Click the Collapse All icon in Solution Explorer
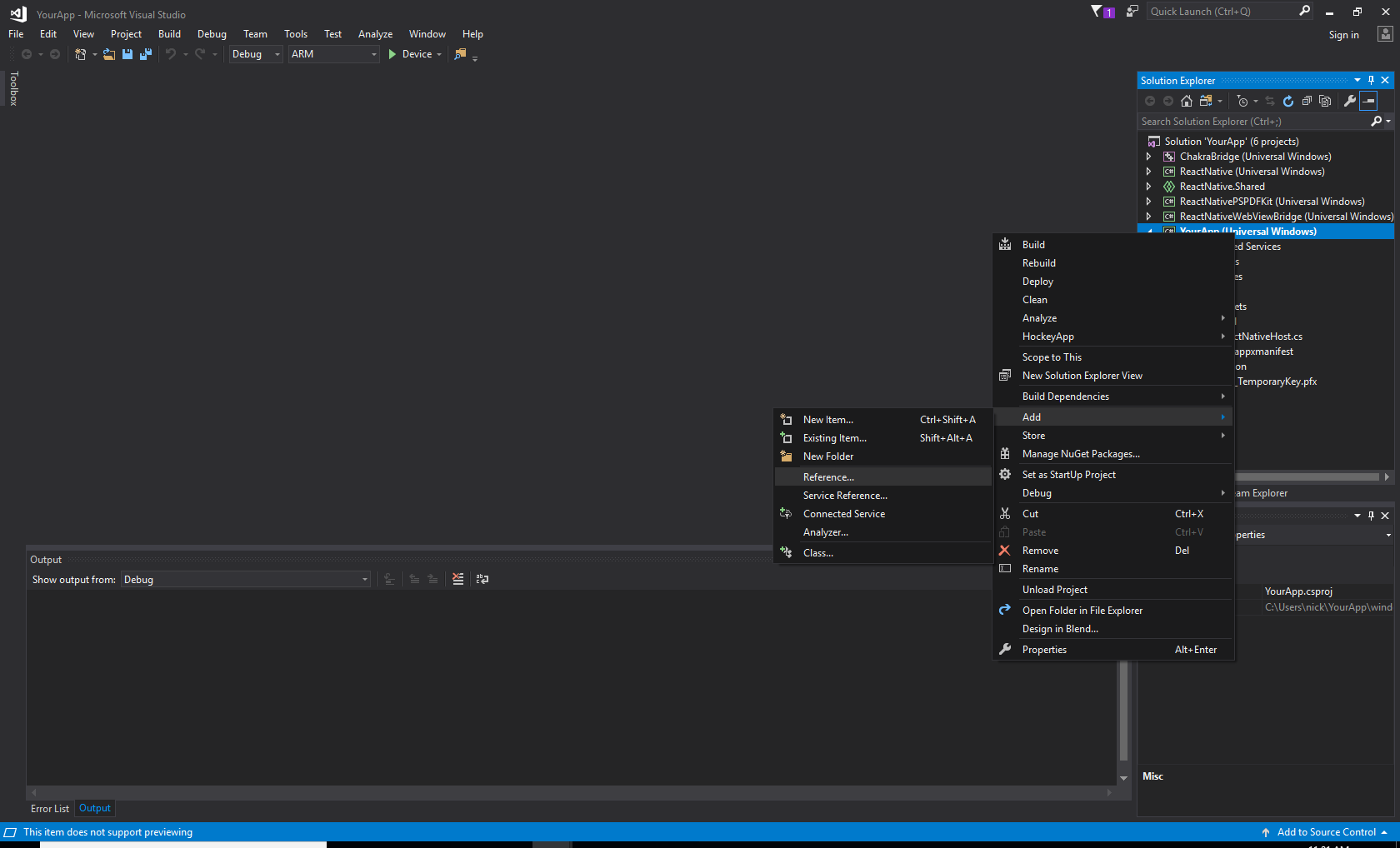Viewport: 1400px width, 848px height. pyautogui.click(x=1307, y=101)
